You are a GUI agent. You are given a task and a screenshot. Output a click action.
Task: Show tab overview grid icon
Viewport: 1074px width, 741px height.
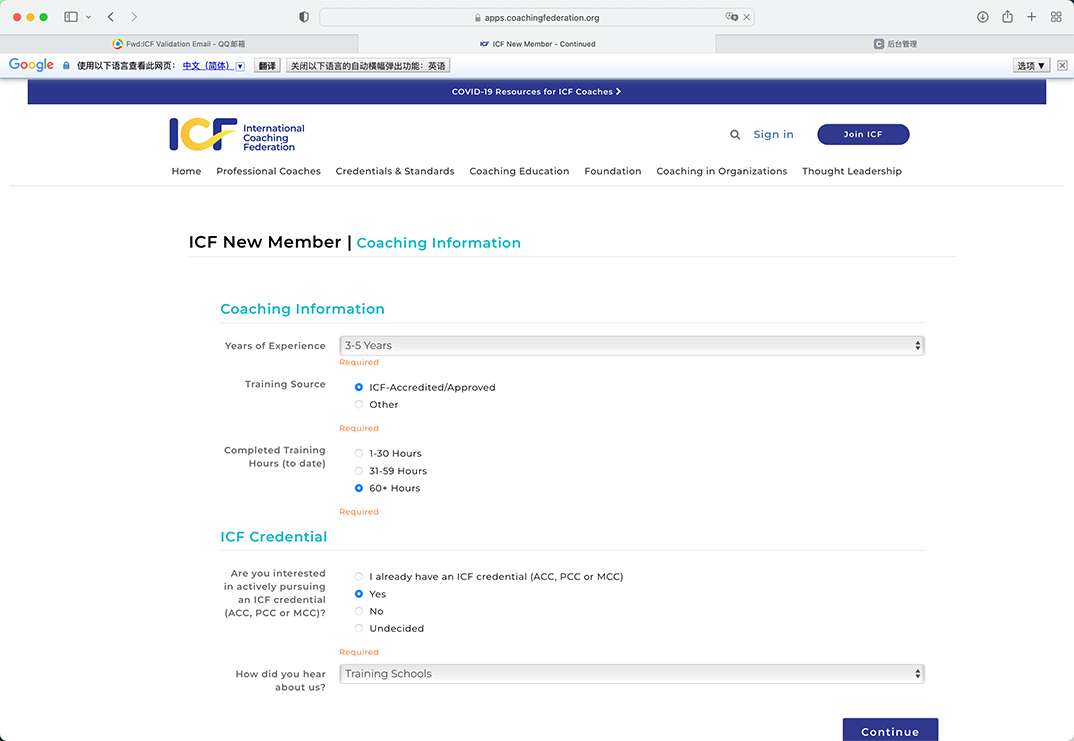click(1056, 17)
